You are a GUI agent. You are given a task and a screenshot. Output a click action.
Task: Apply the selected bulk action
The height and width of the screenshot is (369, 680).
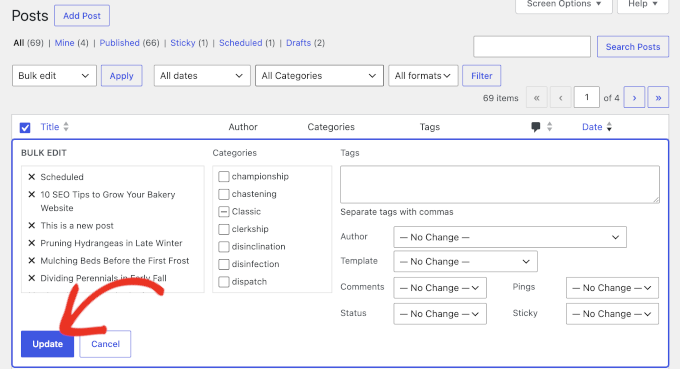[121, 76]
